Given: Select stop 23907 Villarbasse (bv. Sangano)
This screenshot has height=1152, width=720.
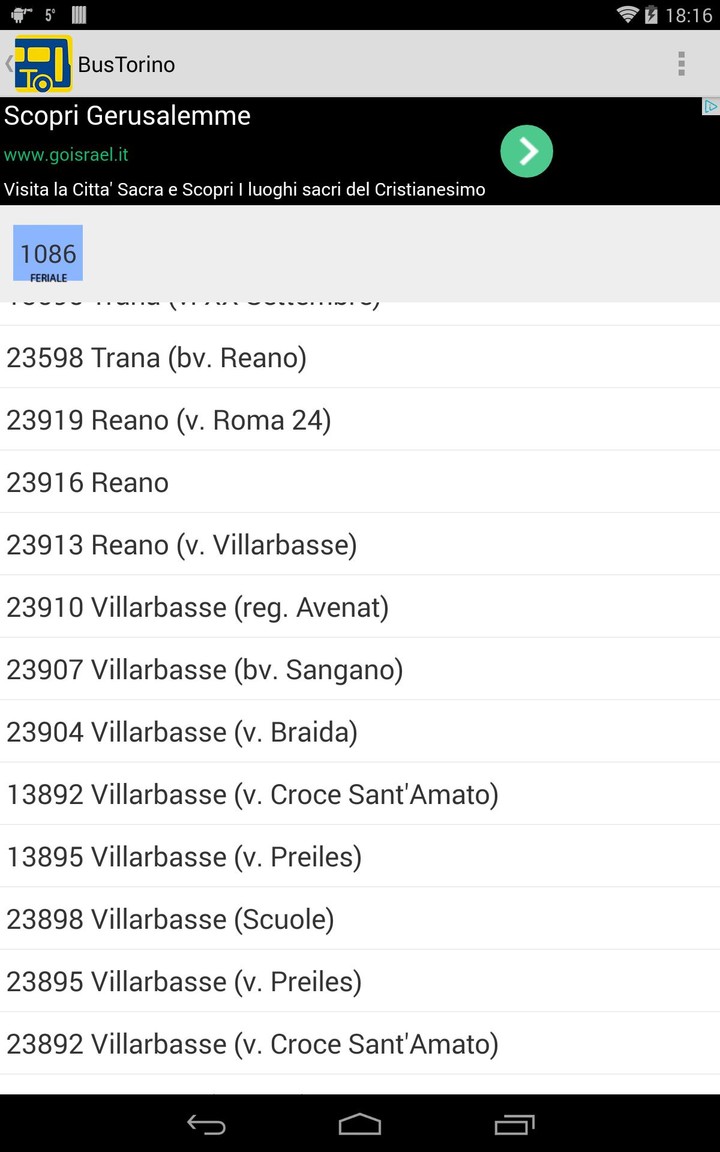Looking at the screenshot, I should click(360, 669).
